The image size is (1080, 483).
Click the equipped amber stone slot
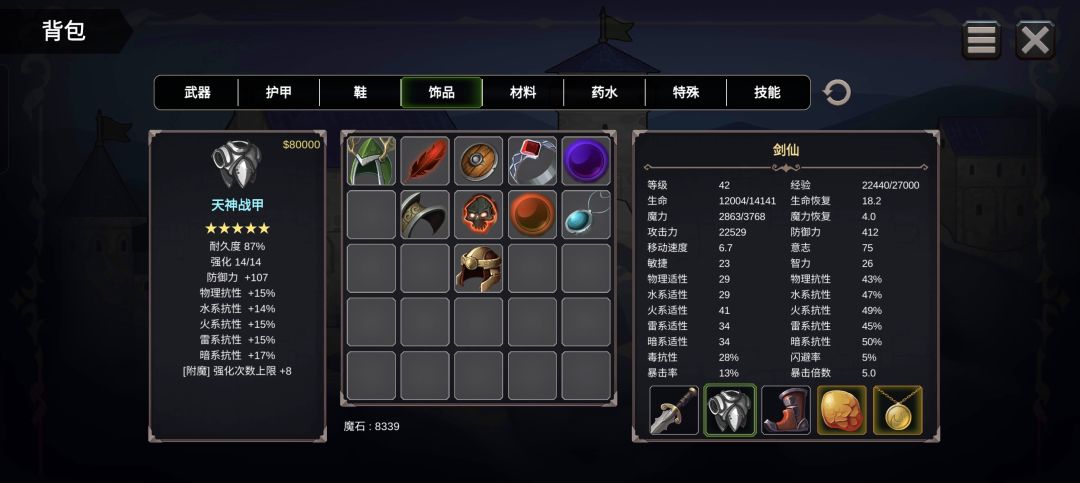tap(842, 410)
